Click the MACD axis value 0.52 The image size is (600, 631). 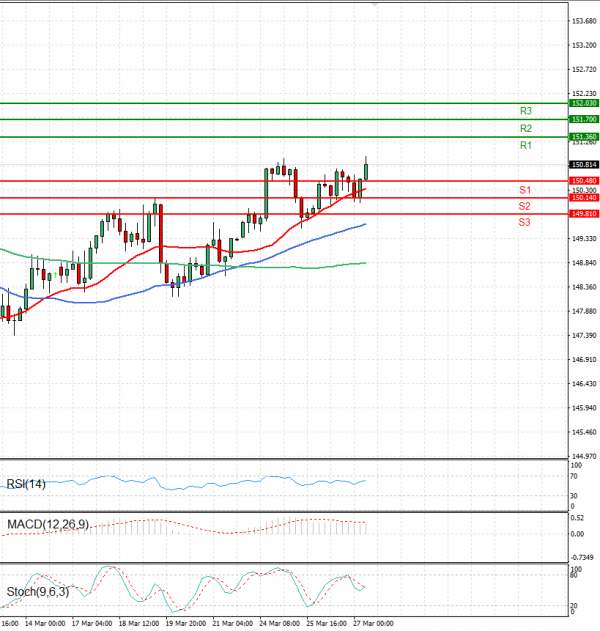[577, 518]
